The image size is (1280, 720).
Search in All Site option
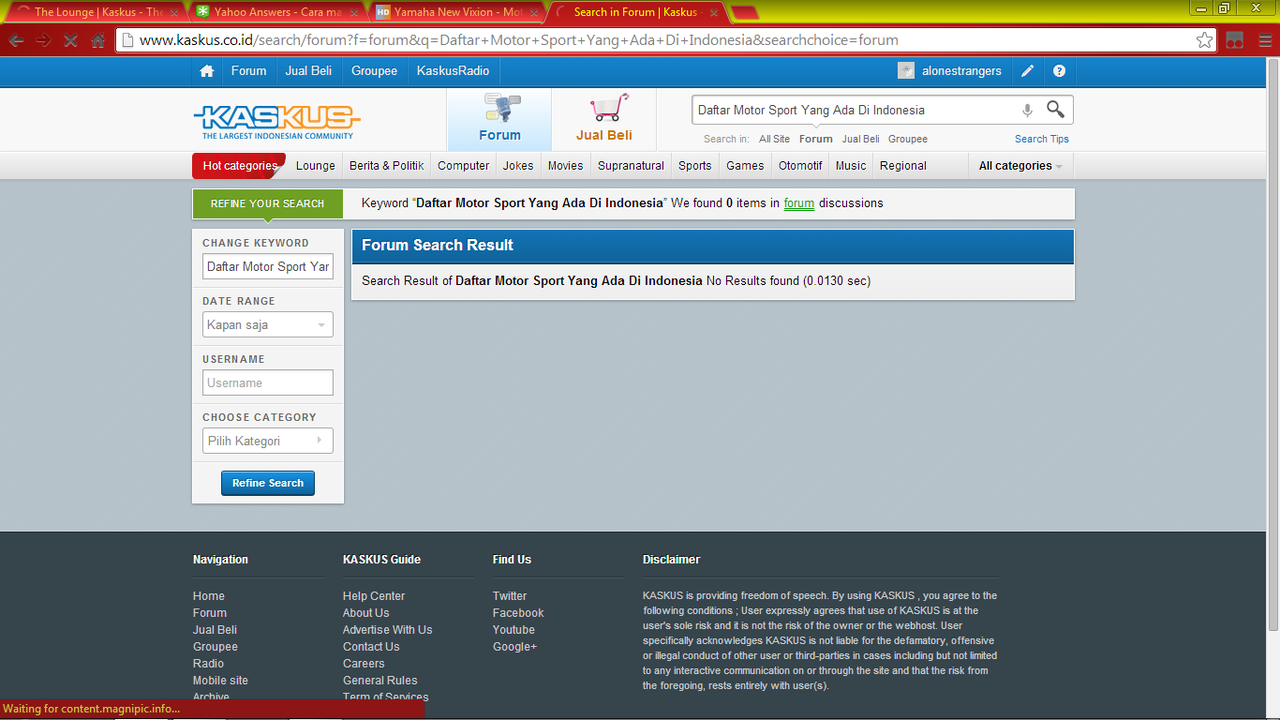(x=774, y=139)
